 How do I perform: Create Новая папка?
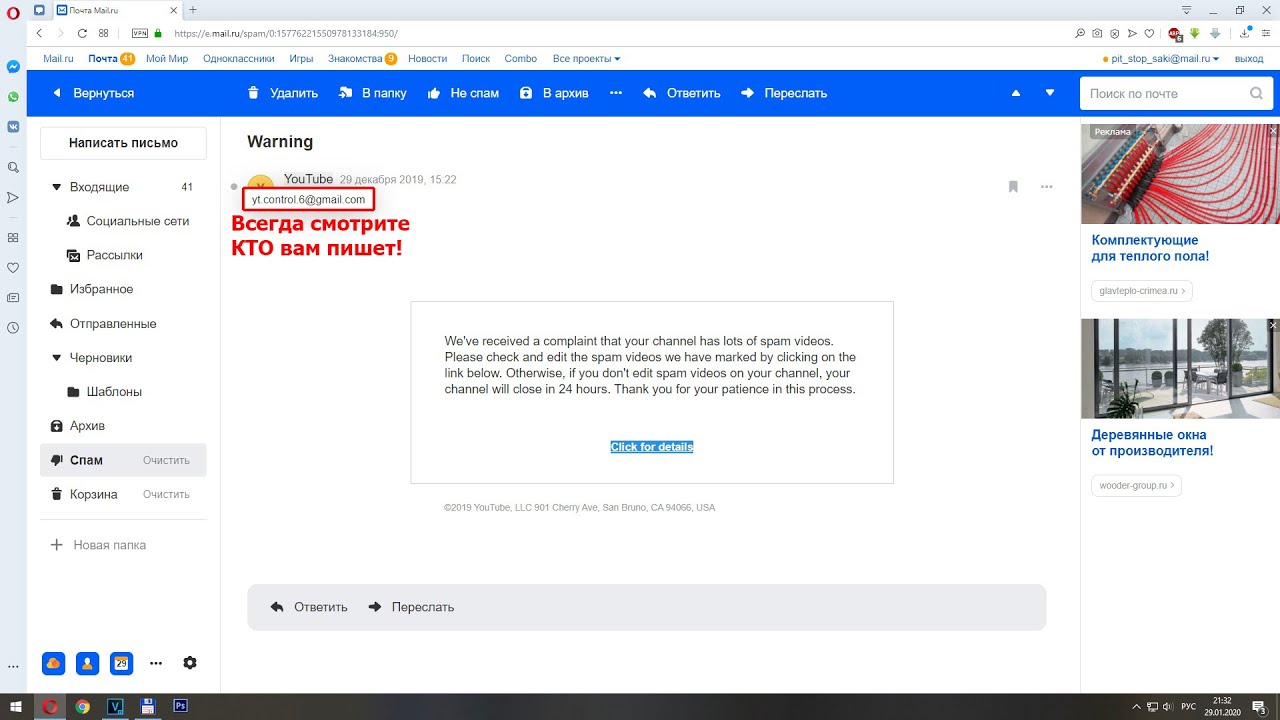coord(98,545)
